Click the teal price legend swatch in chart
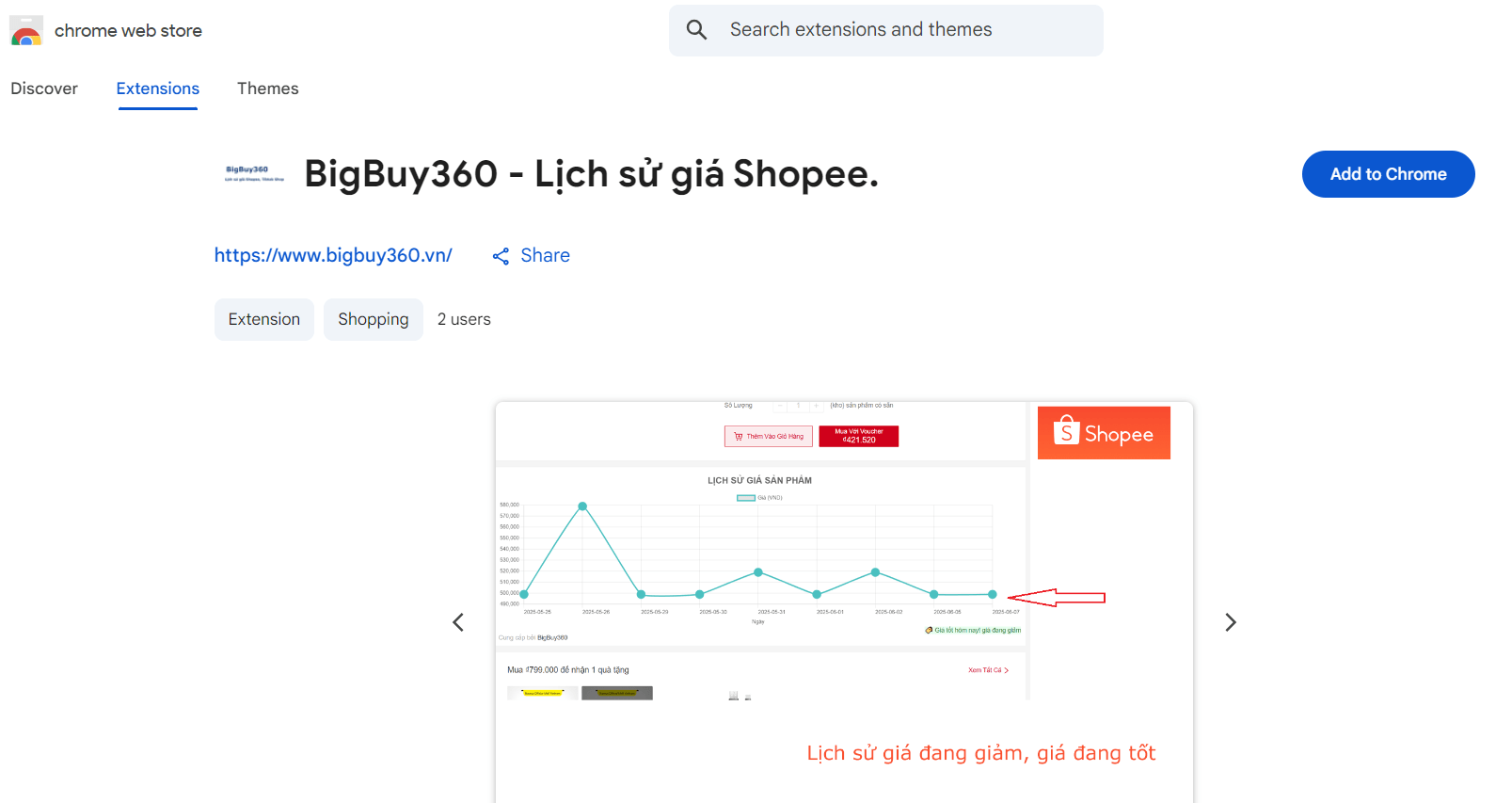The height and width of the screenshot is (803, 1512). (745, 498)
